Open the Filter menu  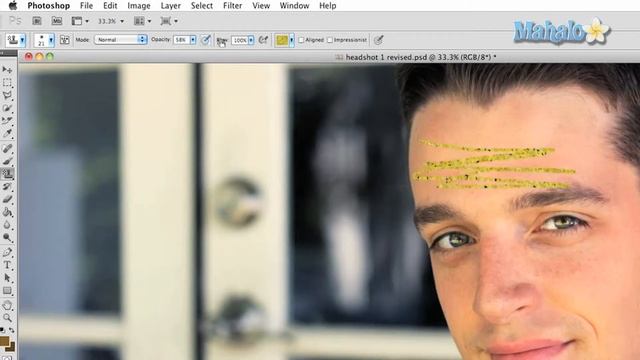(232, 6)
